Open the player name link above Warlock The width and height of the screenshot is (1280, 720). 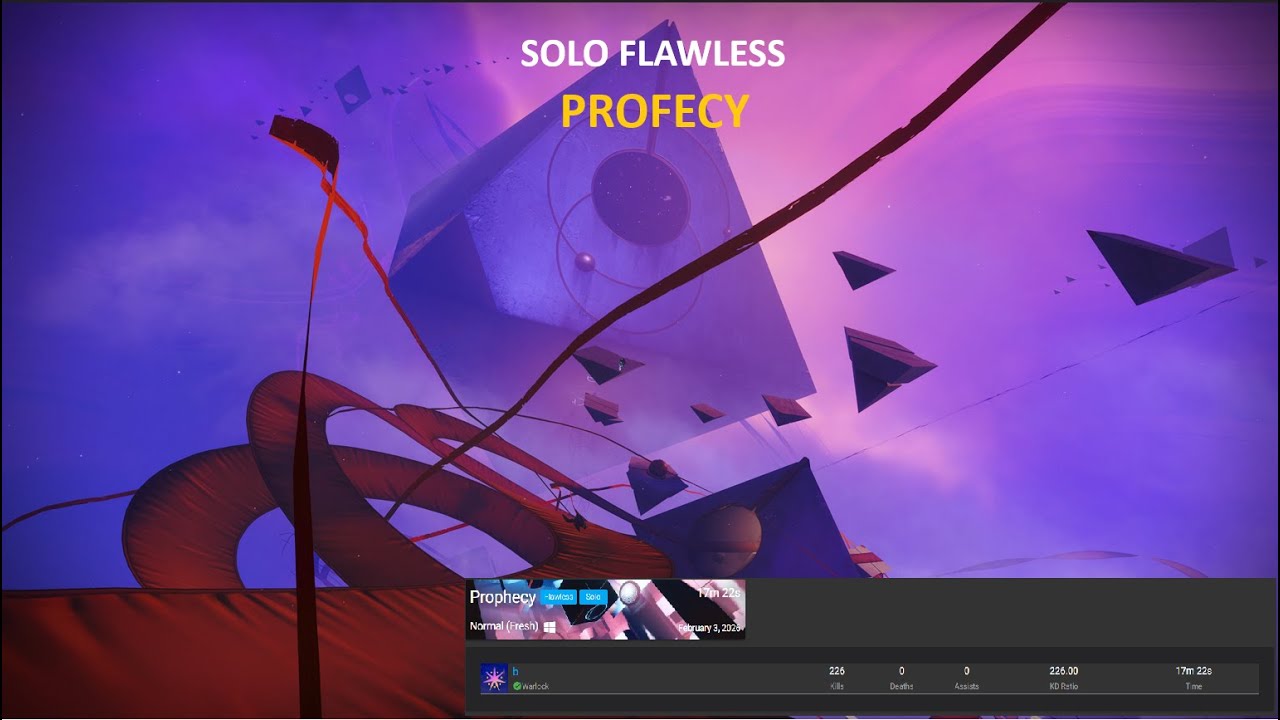pos(516,671)
